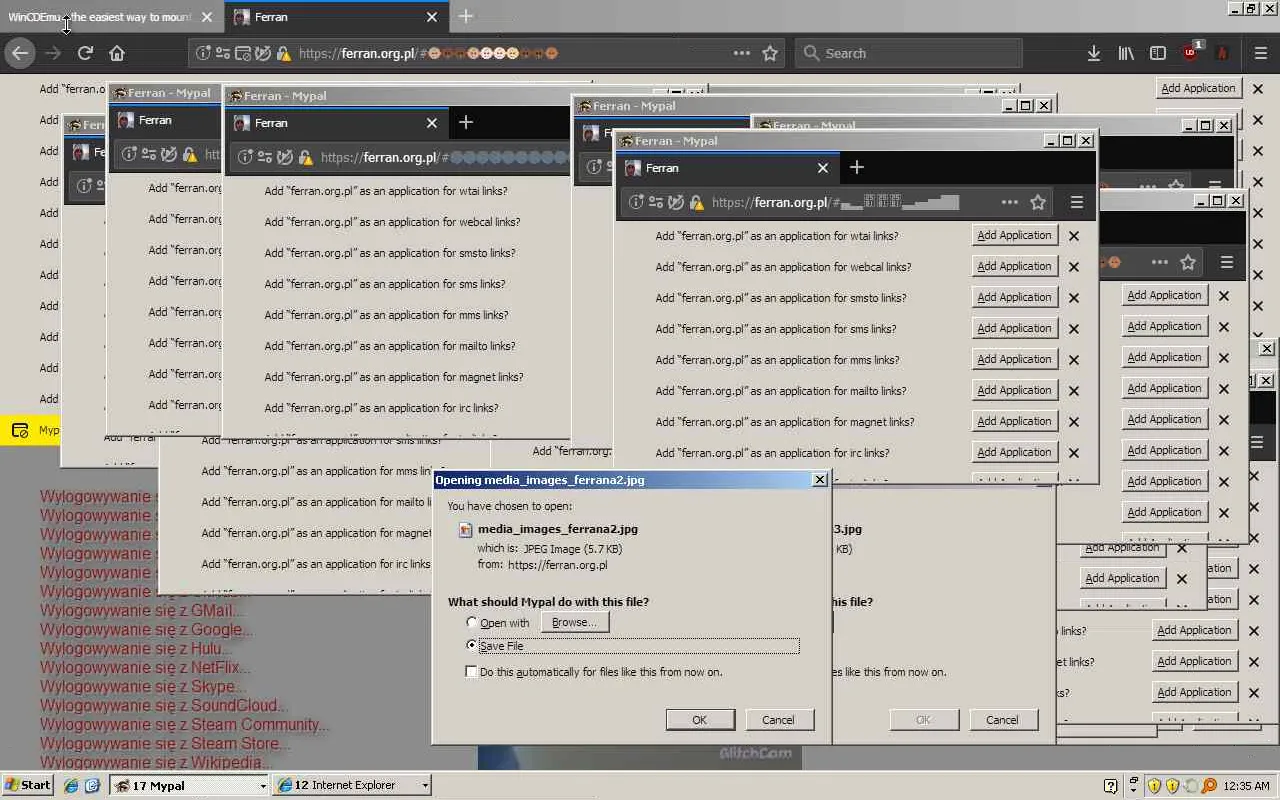Select the Open with radio option
Screen dimensions: 1280x800
click(472, 622)
